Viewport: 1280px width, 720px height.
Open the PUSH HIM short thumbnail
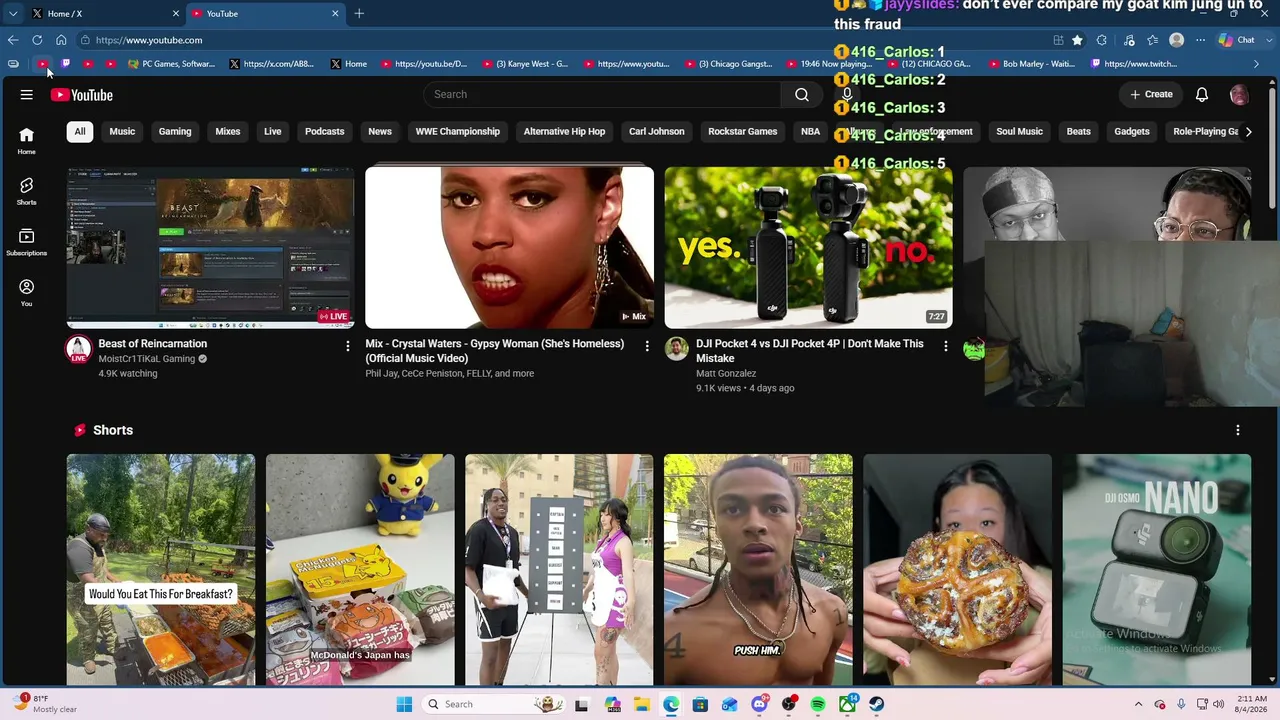(758, 570)
